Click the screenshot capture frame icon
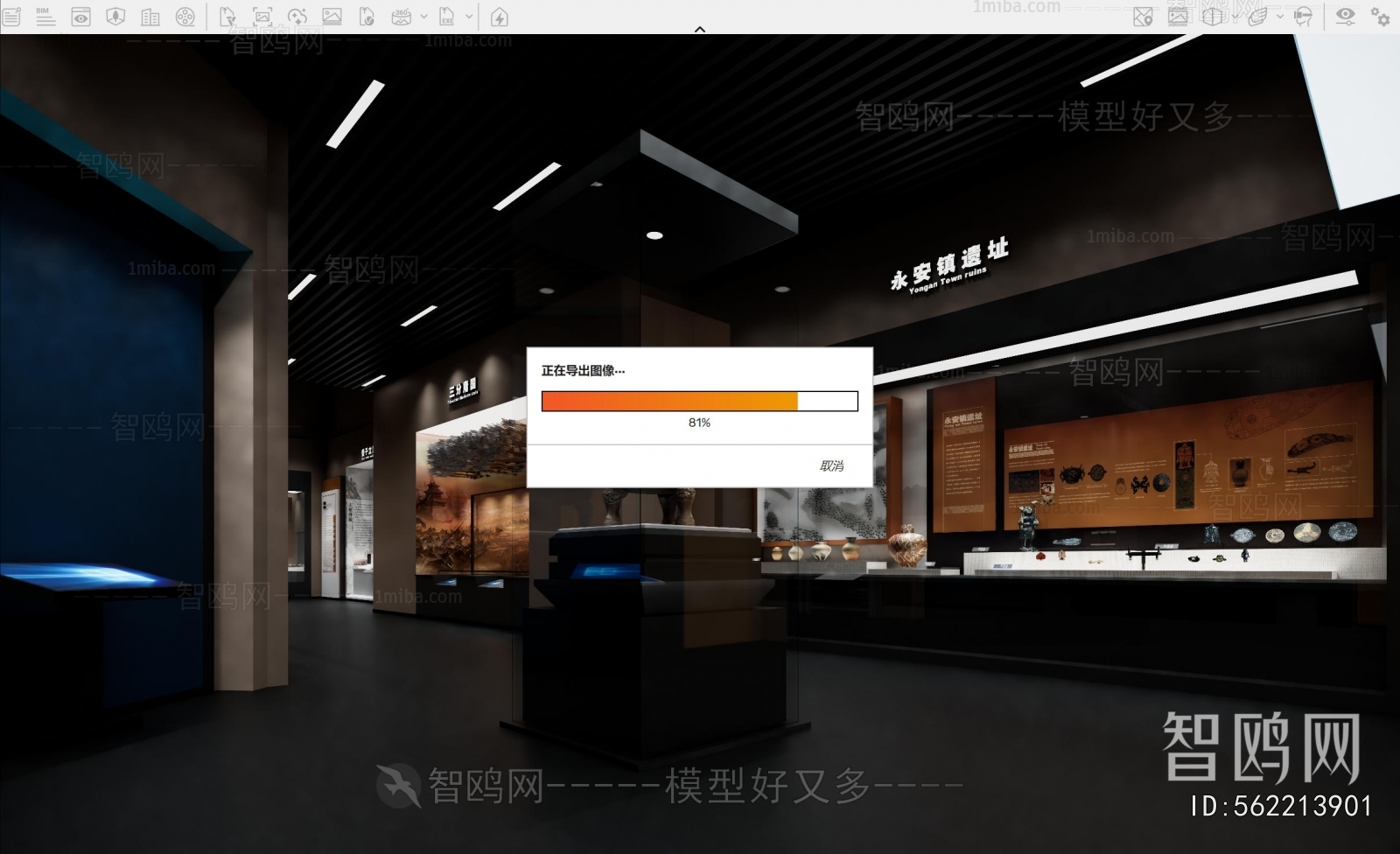Viewport: 1400px width, 854px height. coord(262,17)
